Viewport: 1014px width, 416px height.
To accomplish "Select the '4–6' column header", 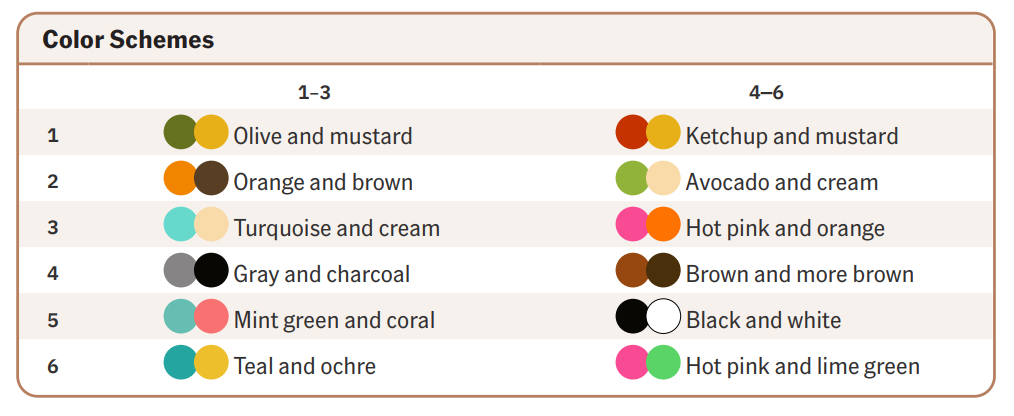I will (x=766, y=92).
